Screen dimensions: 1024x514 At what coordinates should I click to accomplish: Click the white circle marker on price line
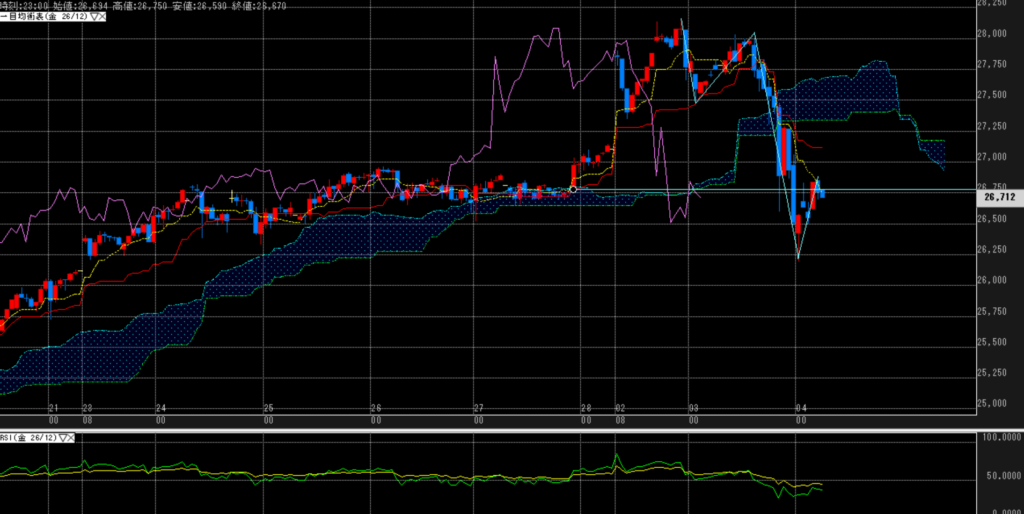(x=572, y=189)
